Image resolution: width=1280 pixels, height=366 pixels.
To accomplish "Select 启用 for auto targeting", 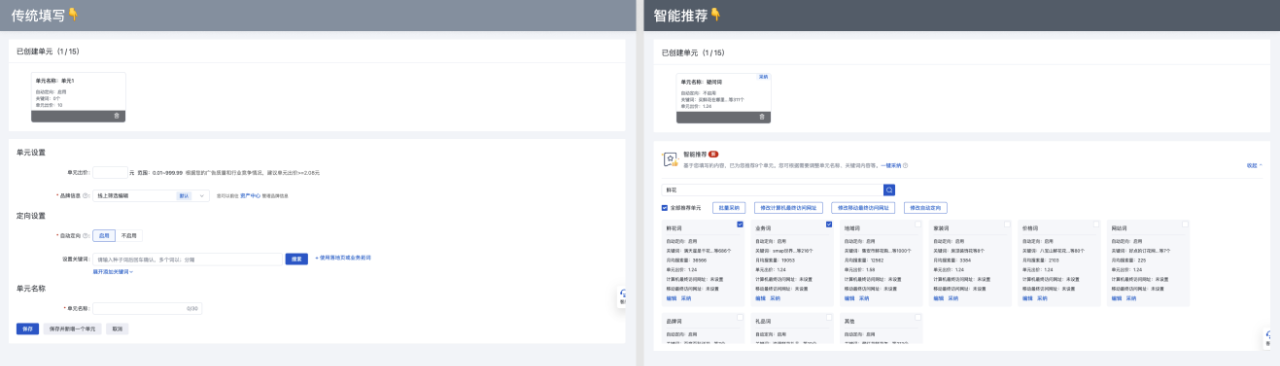I will 104,236.
